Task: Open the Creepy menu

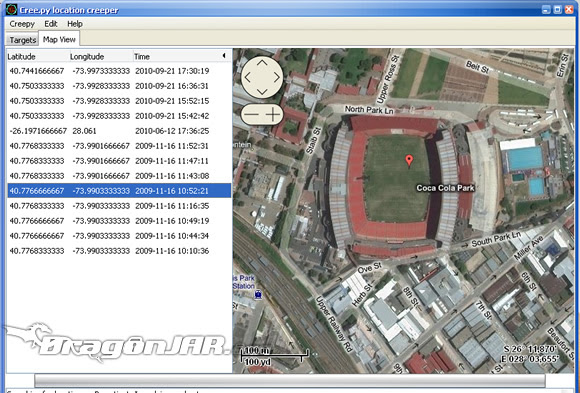Action: click(22, 24)
